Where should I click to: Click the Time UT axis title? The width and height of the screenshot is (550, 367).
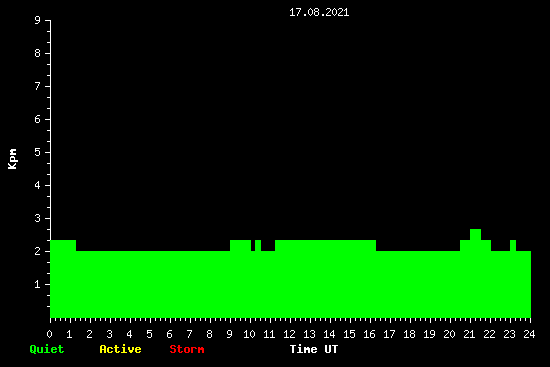[314, 349]
